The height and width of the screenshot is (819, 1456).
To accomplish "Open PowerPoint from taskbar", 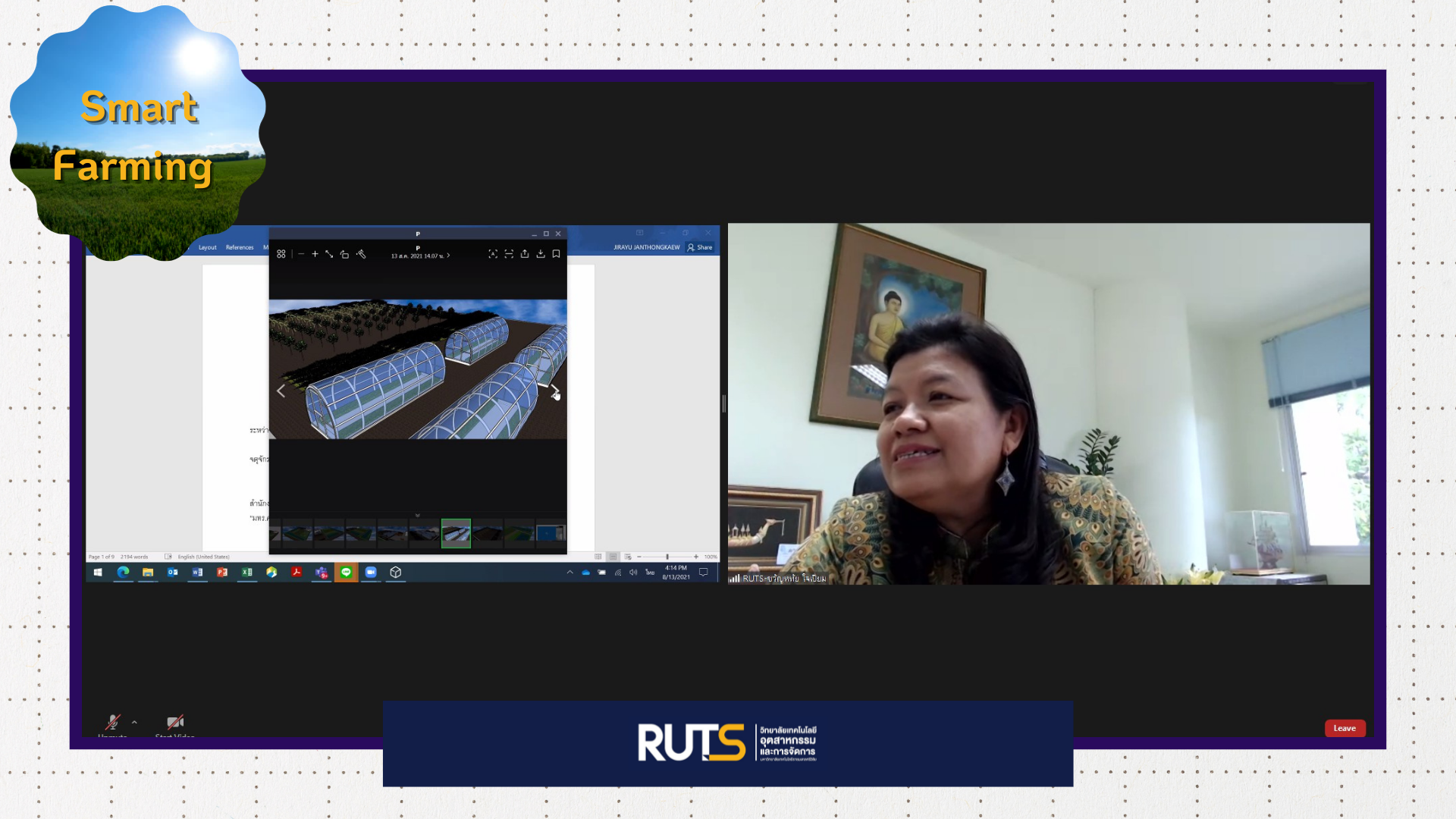I will point(222,573).
